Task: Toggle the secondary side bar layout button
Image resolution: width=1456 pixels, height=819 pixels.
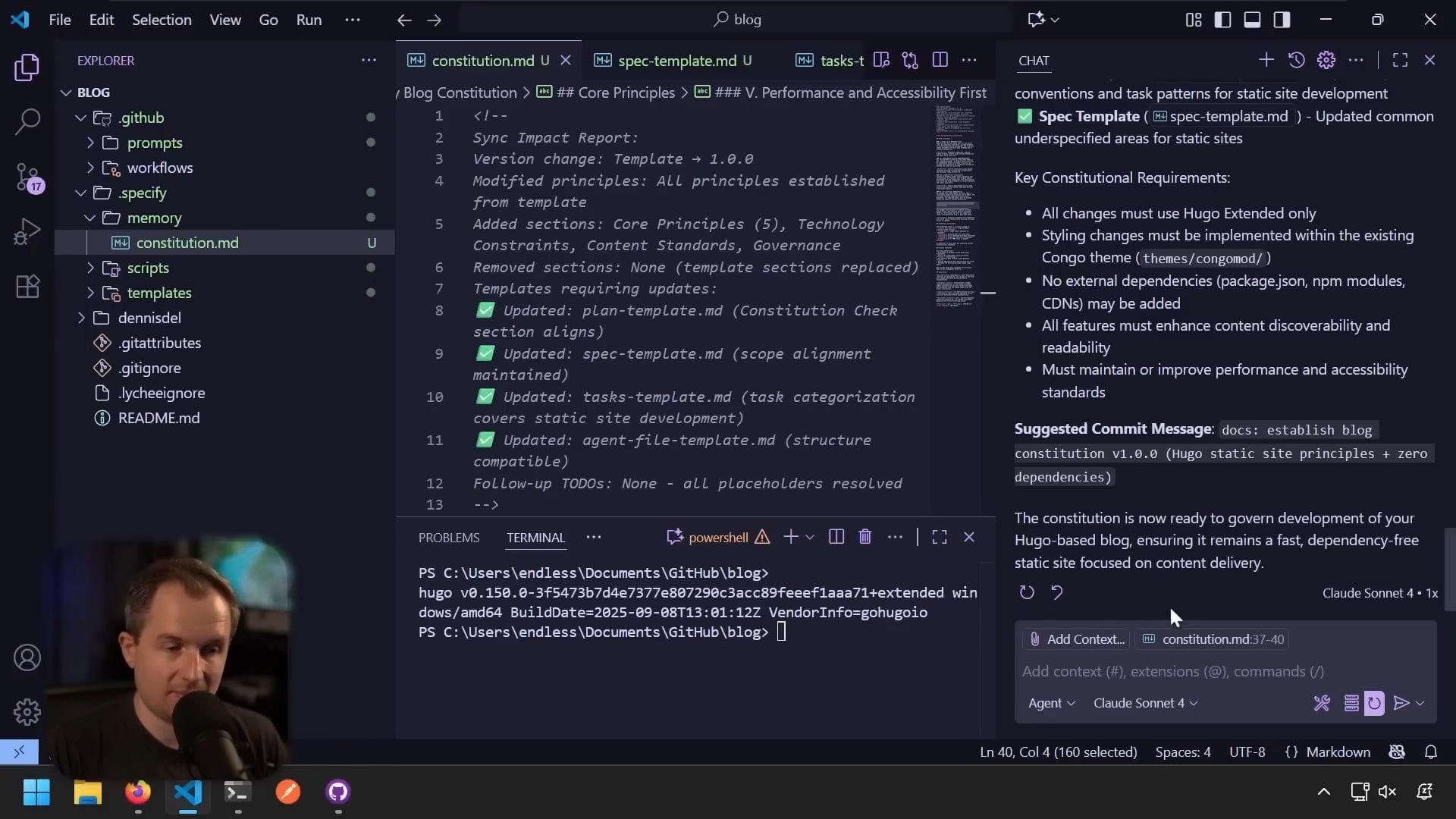Action: click(1282, 20)
